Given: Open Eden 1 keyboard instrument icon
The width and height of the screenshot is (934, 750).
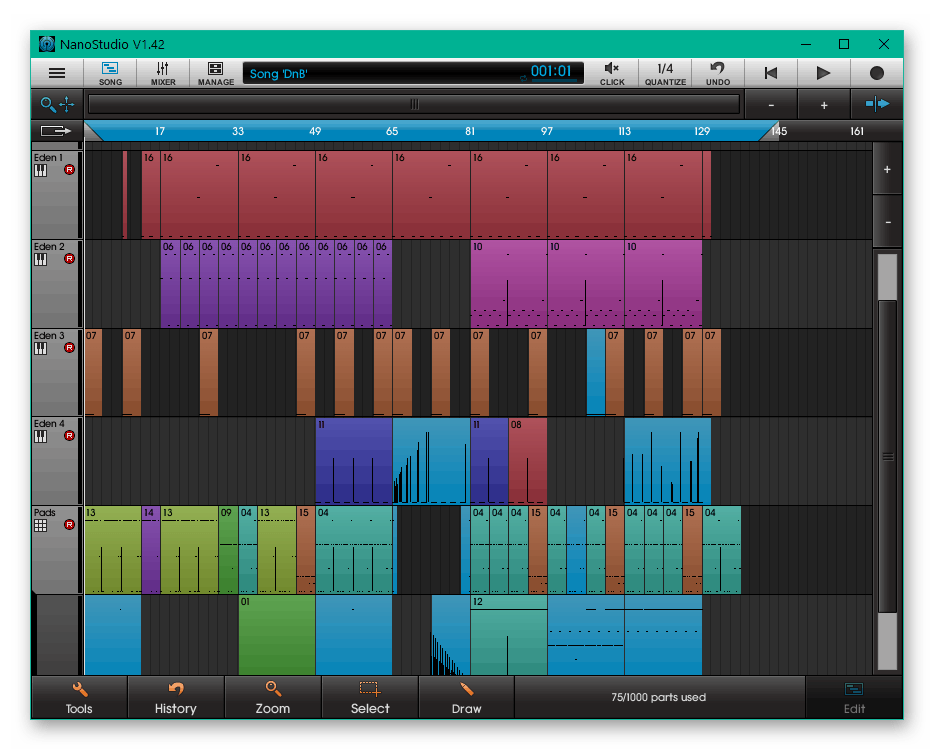Looking at the screenshot, I should tap(41, 171).
